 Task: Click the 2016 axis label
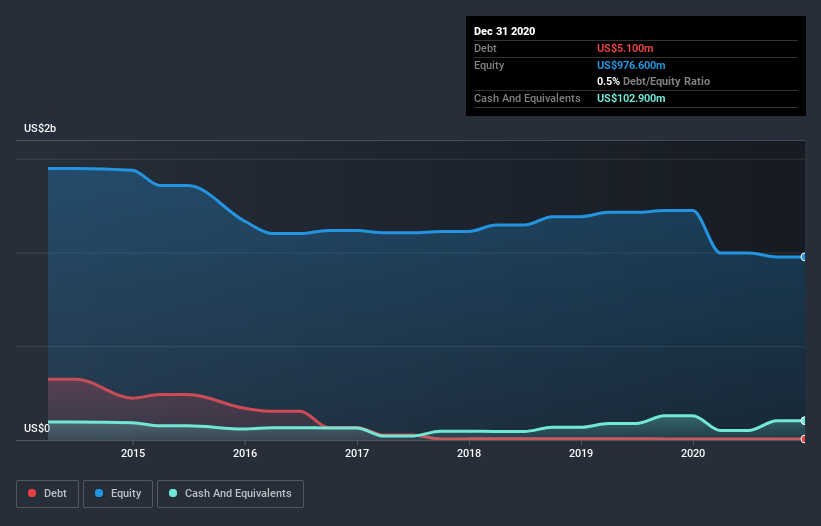pos(245,453)
